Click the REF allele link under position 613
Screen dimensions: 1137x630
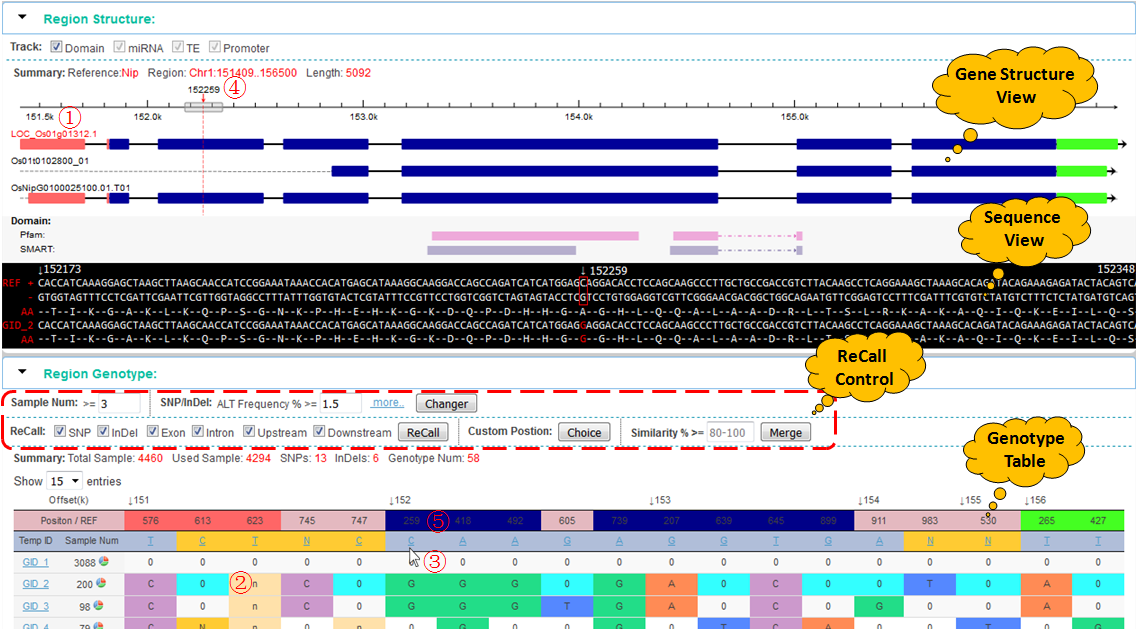202,542
